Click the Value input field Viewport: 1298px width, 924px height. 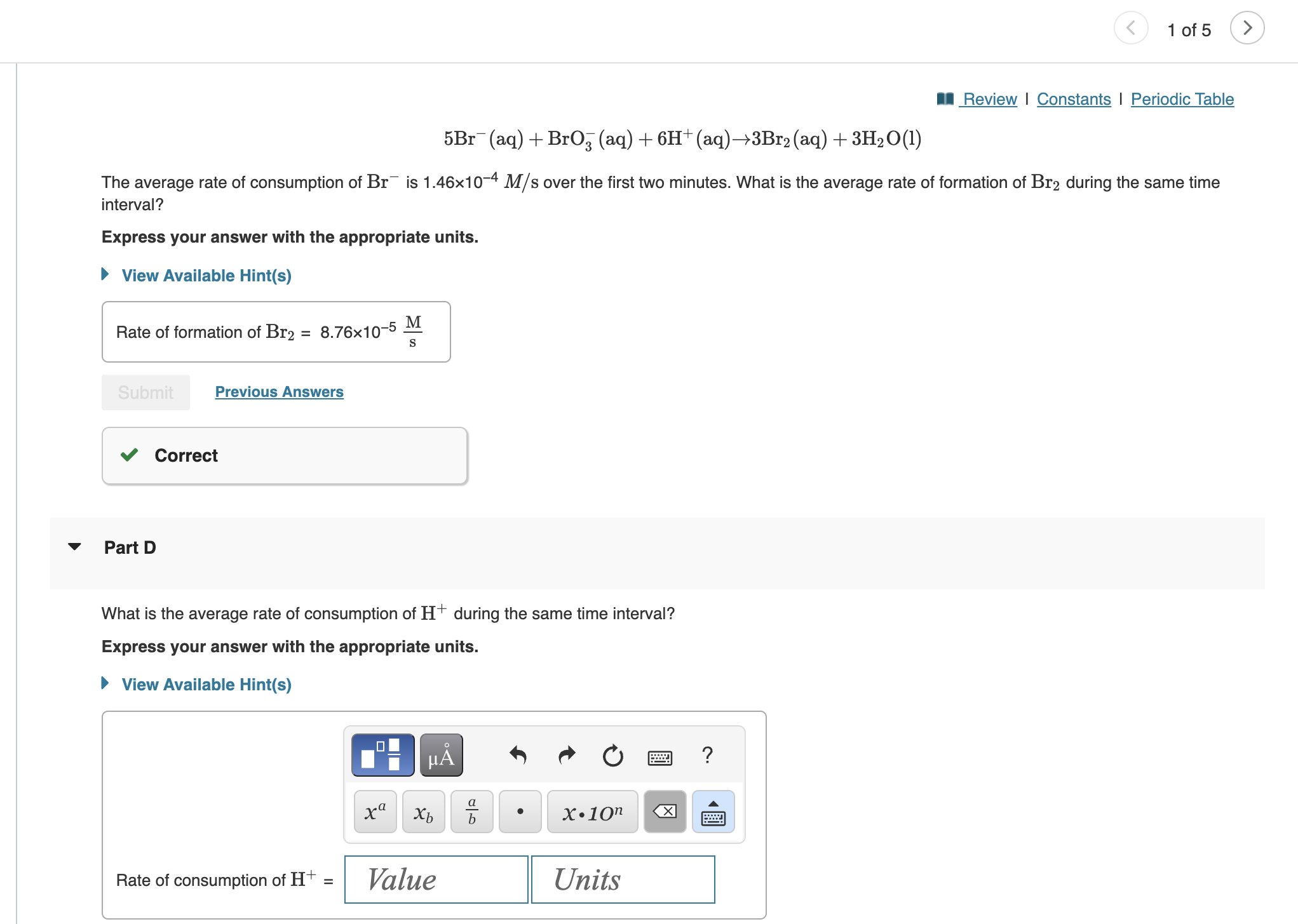[436, 880]
